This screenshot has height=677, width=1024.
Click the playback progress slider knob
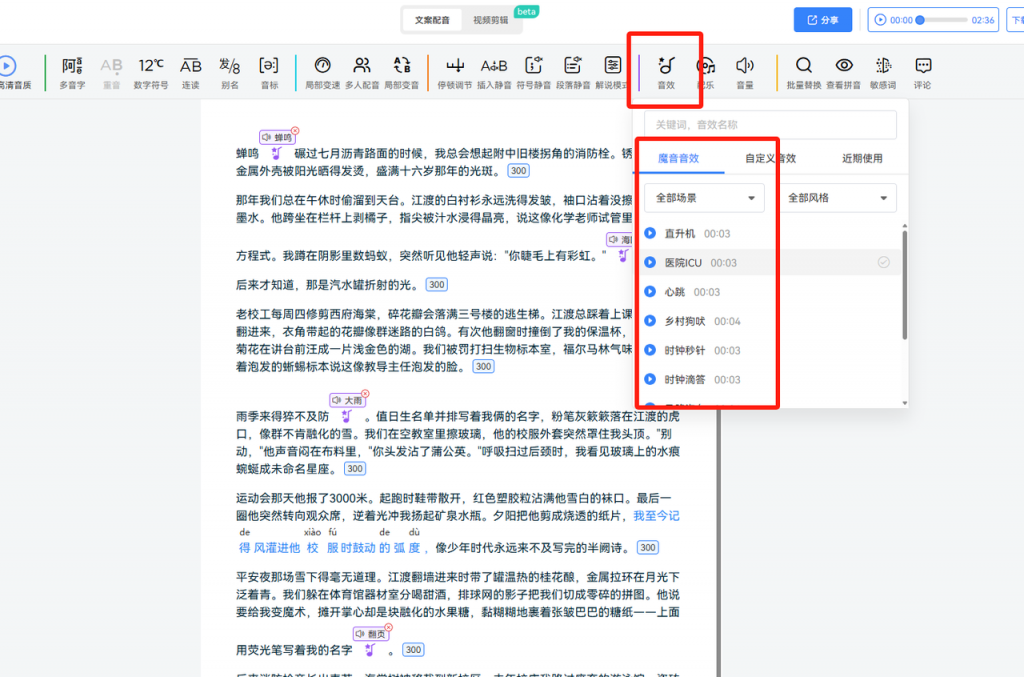click(920, 20)
